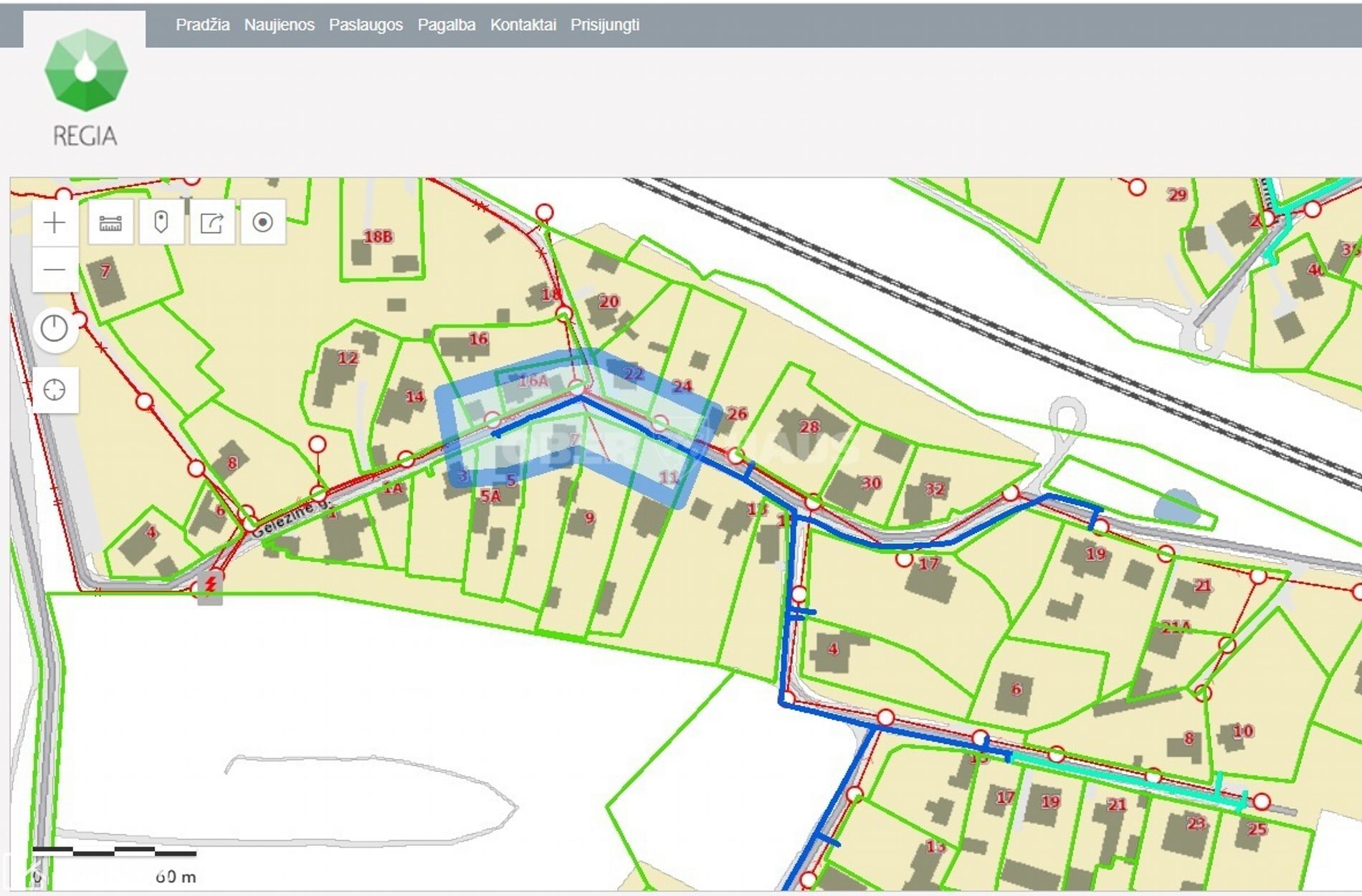This screenshot has height=896, width=1362.
Task: Open the Pagalba help page
Action: (446, 25)
